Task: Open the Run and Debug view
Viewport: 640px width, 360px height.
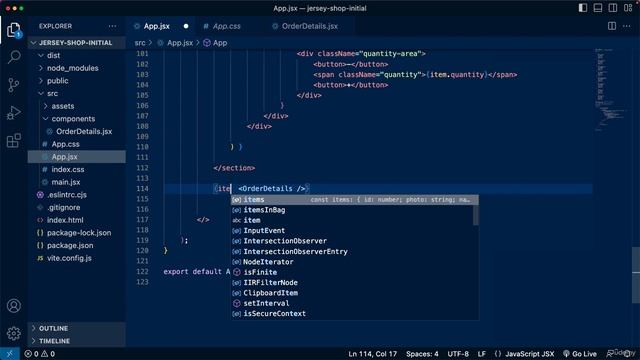Action: pyautogui.click(x=14, y=113)
